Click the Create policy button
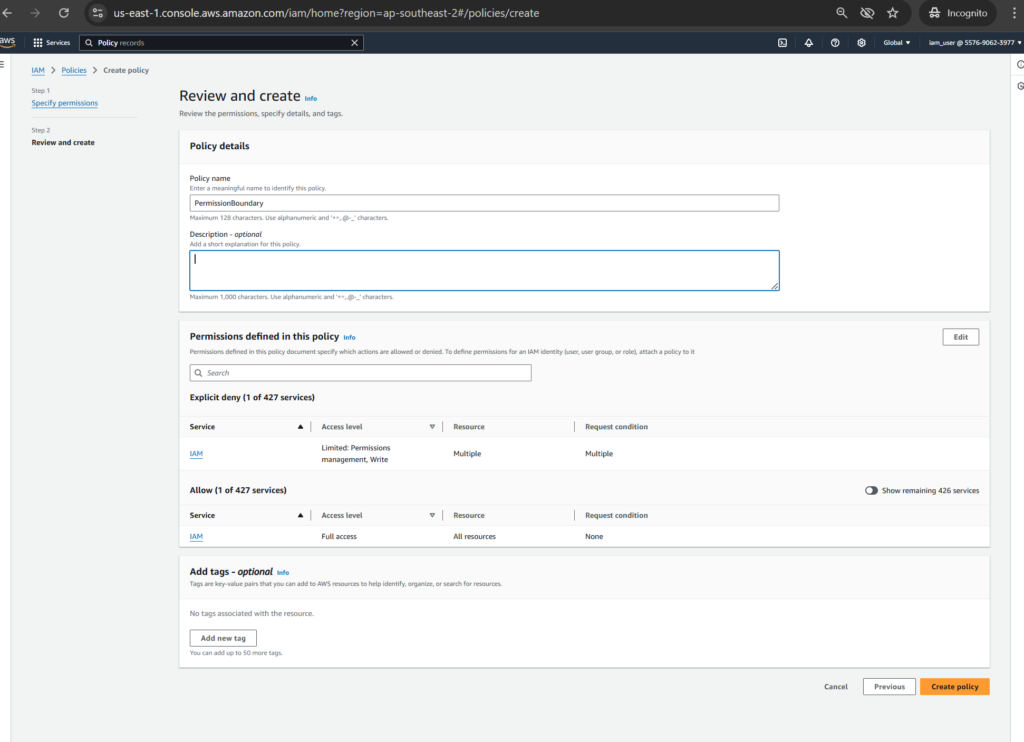This screenshot has width=1024, height=742. click(954, 687)
